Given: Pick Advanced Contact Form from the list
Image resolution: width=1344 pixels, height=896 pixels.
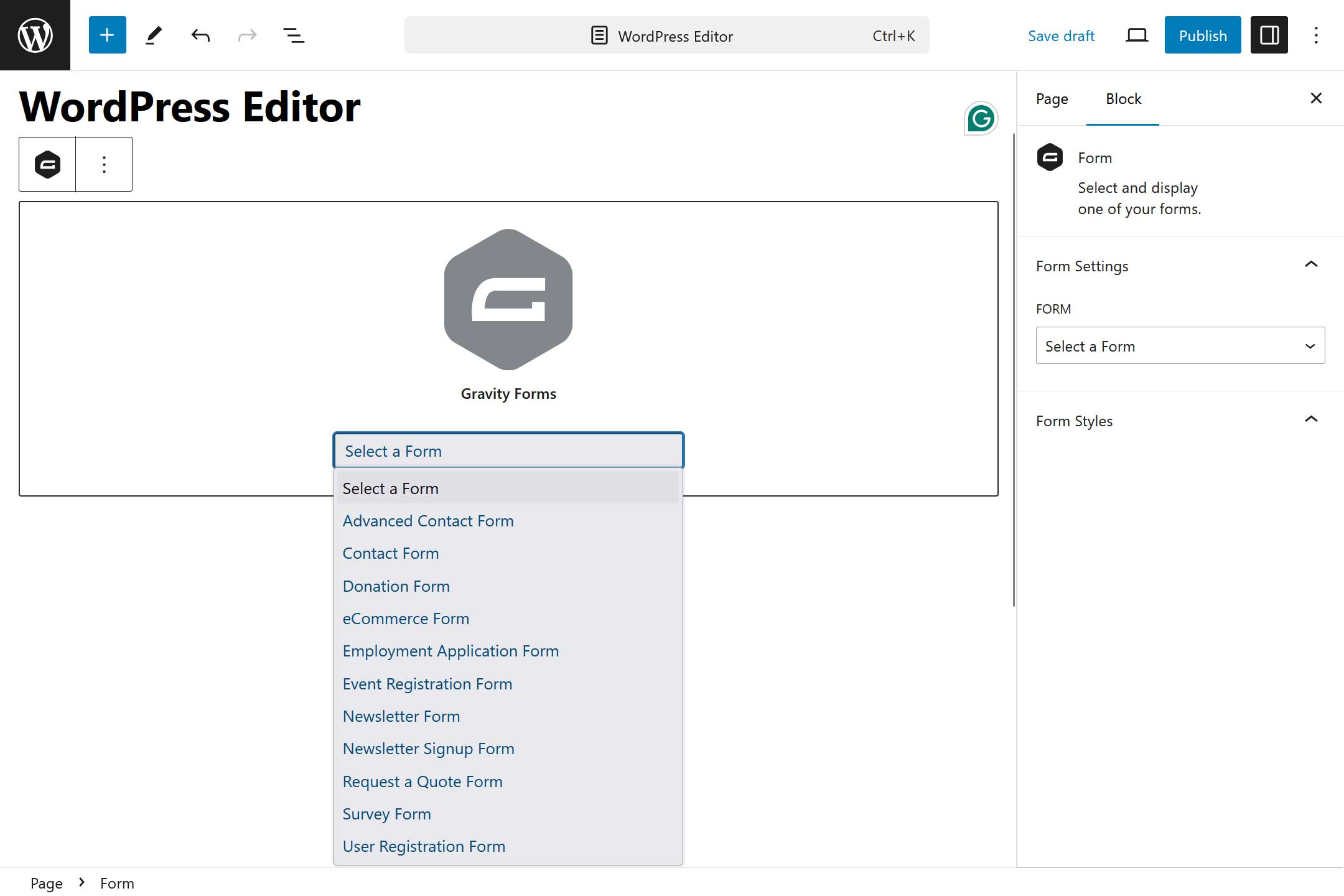Looking at the screenshot, I should point(508,521).
